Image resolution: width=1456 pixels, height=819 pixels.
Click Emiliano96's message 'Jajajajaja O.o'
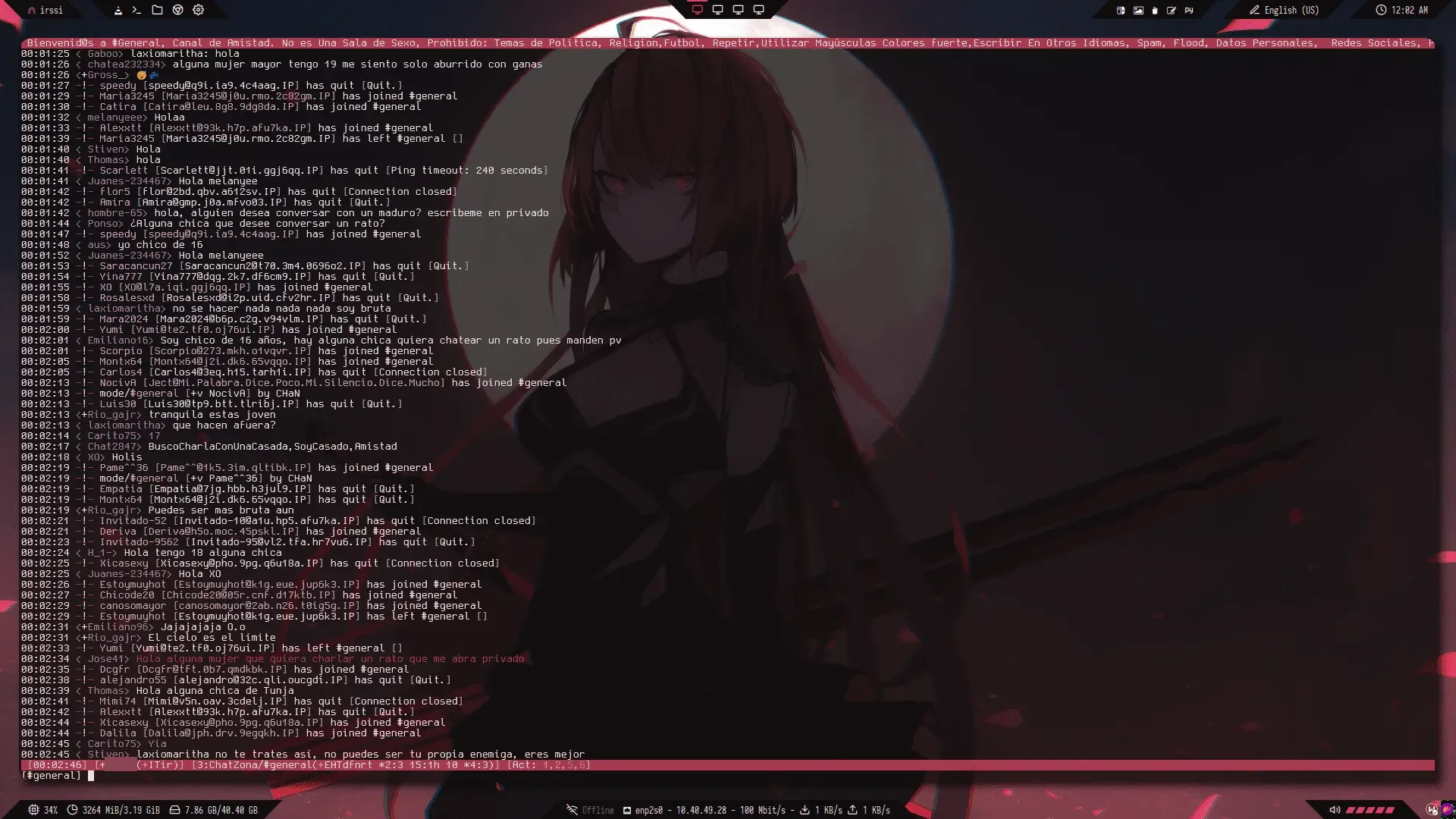pos(133,627)
